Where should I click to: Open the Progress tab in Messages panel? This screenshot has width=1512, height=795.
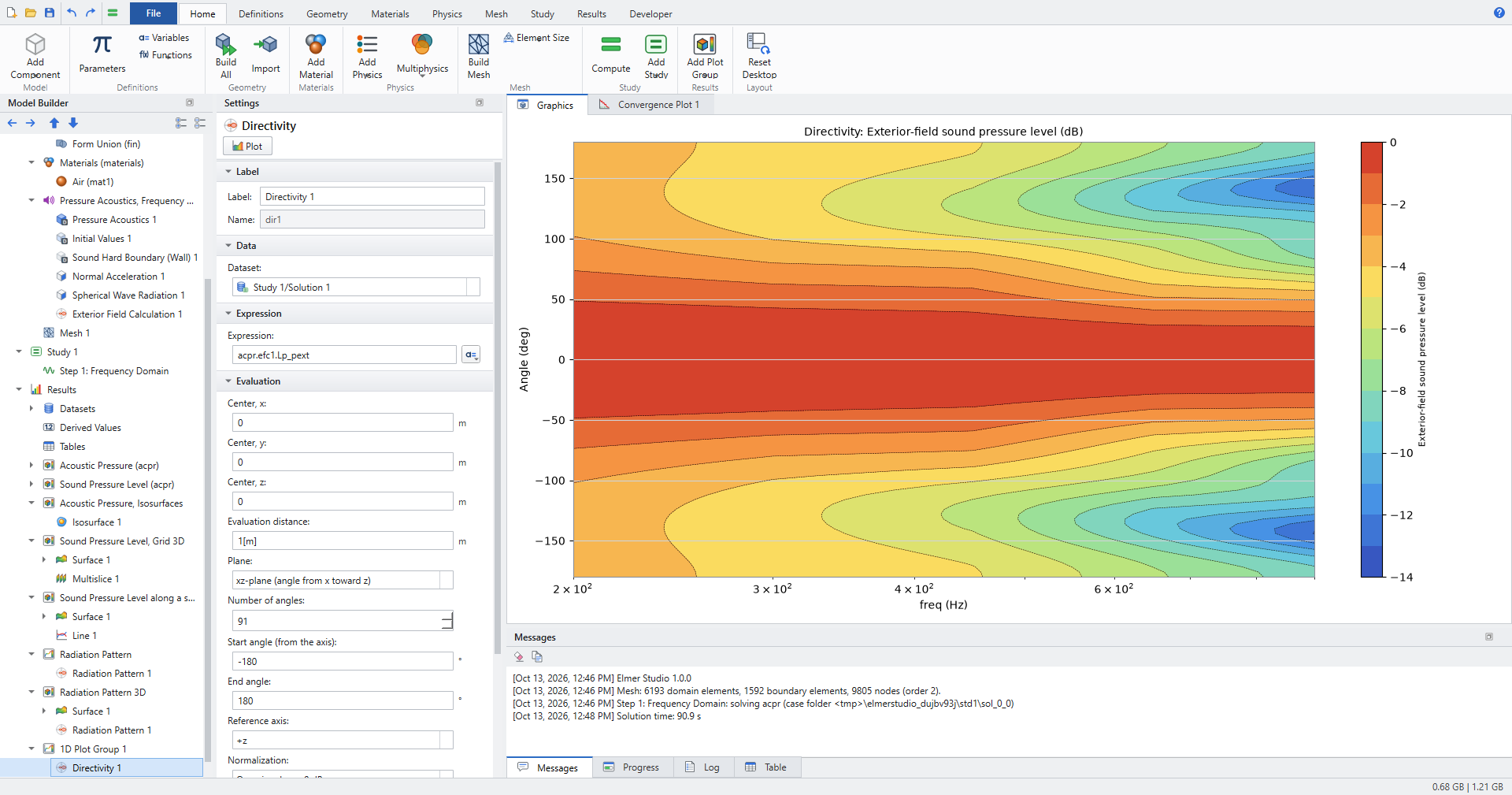click(632, 767)
